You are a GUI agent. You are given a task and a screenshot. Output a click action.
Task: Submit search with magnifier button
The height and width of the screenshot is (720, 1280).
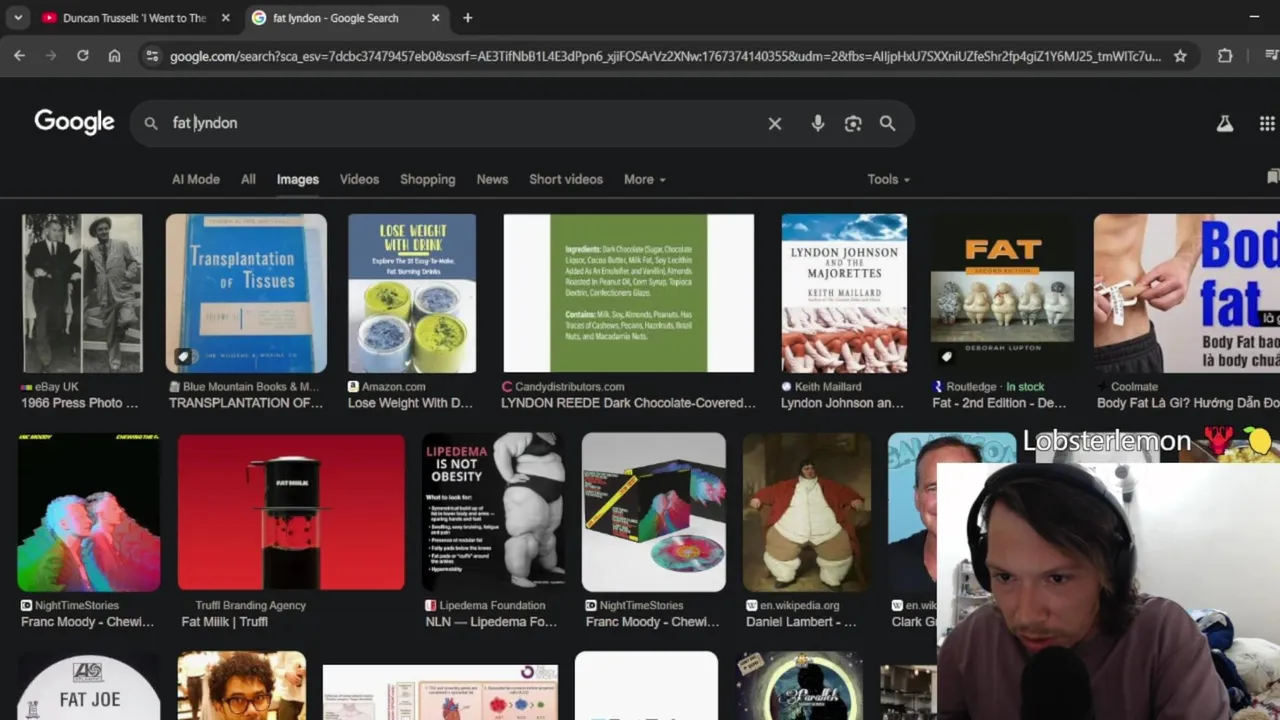point(887,123)
